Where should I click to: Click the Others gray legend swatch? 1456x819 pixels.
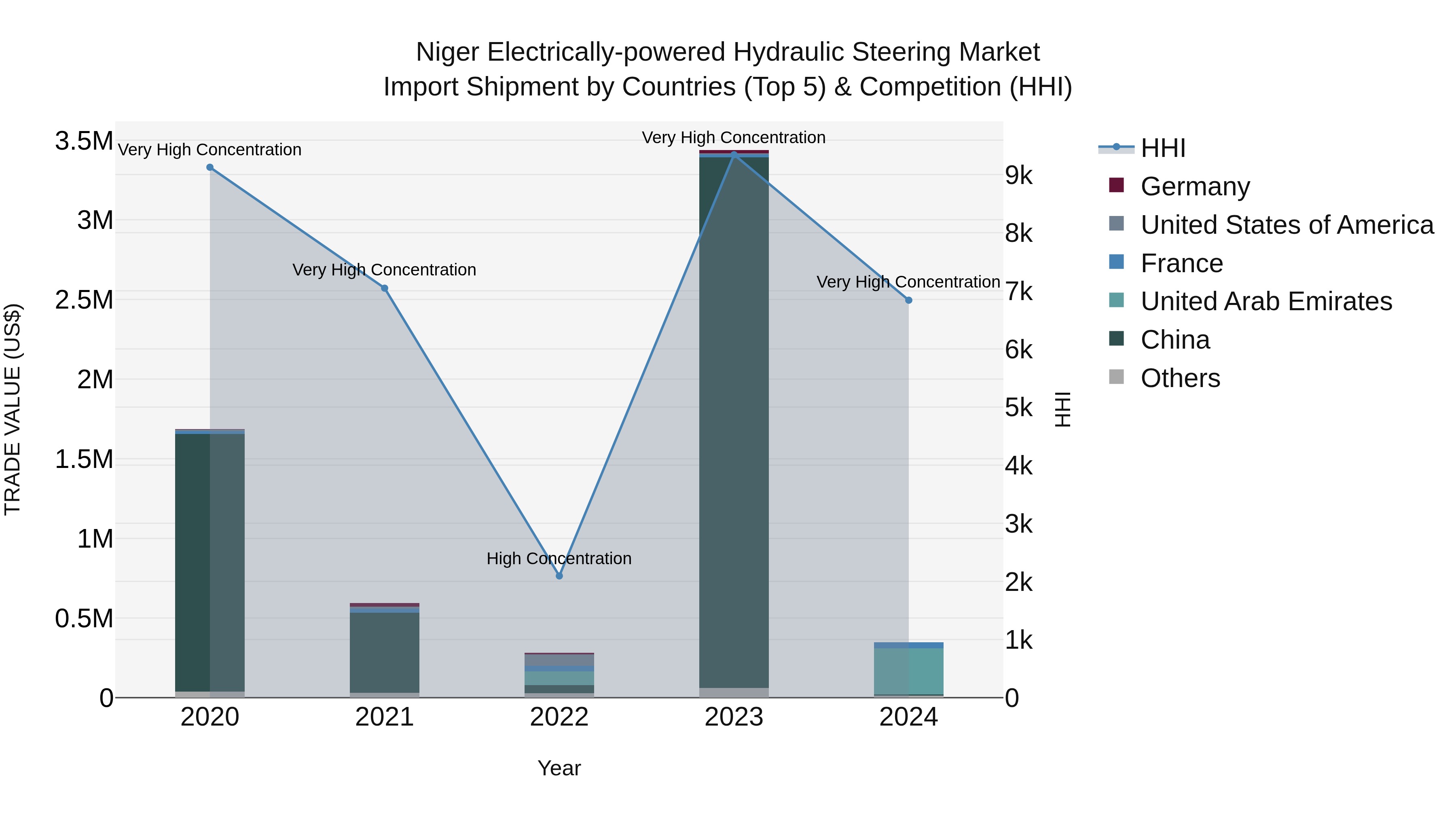pos(1116,377)
